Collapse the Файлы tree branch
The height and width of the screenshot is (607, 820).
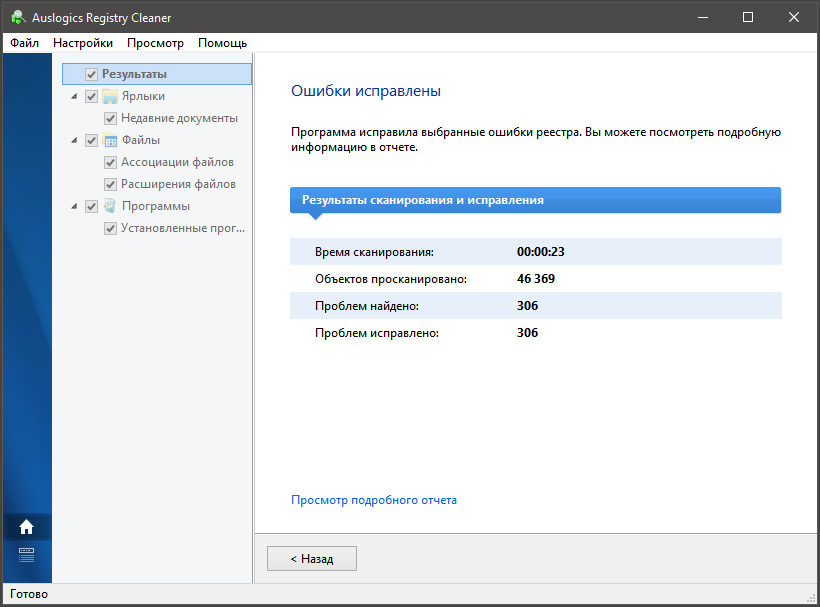click(74, 141)
